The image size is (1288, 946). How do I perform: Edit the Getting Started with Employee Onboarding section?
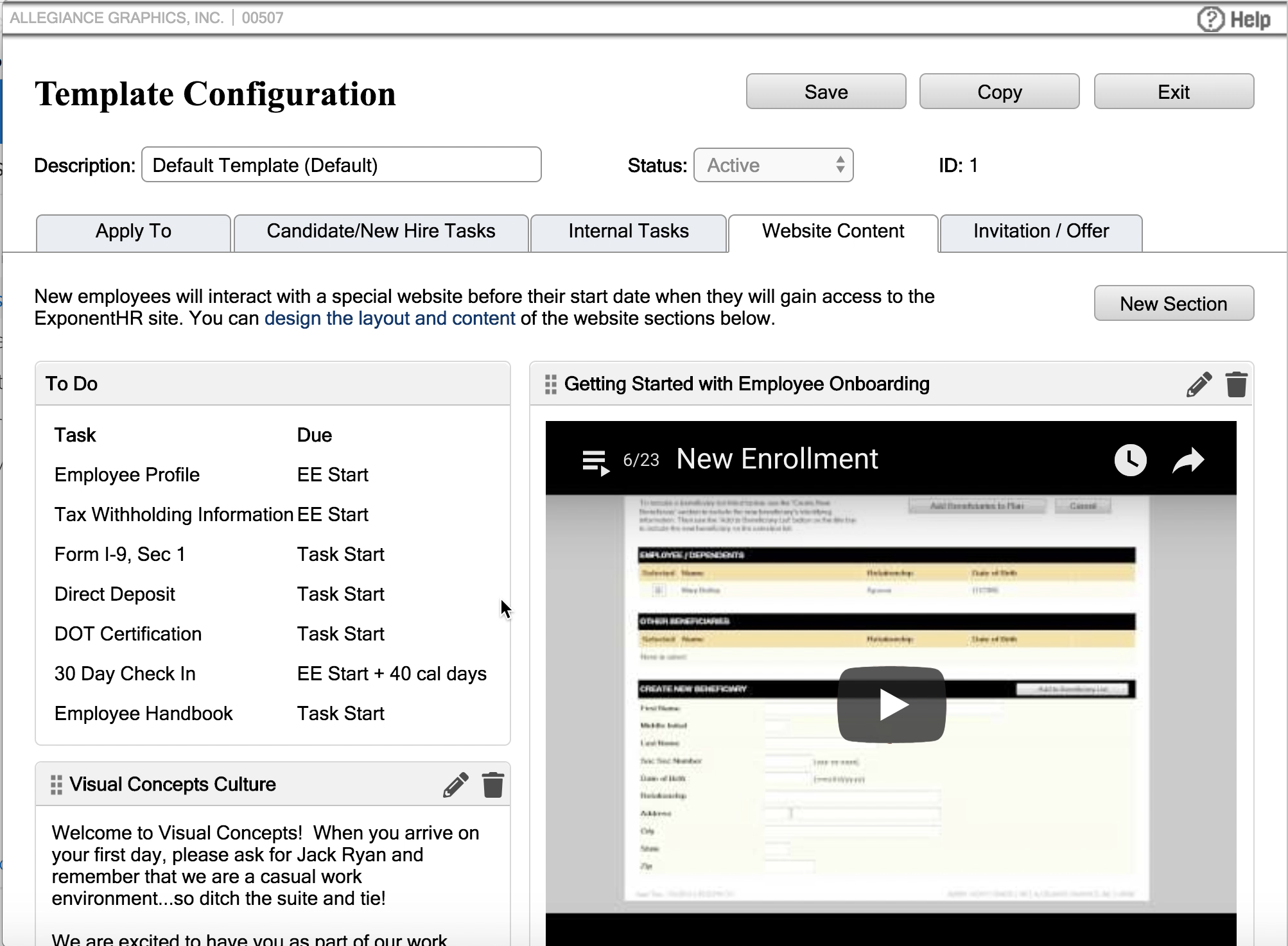(1199, 384)
